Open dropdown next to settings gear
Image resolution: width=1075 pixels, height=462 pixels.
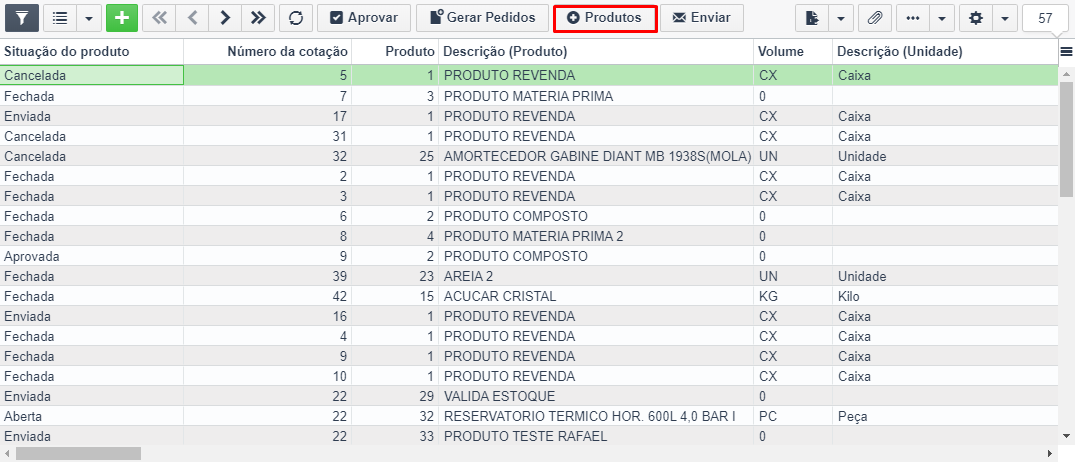tap(1003, 18)
